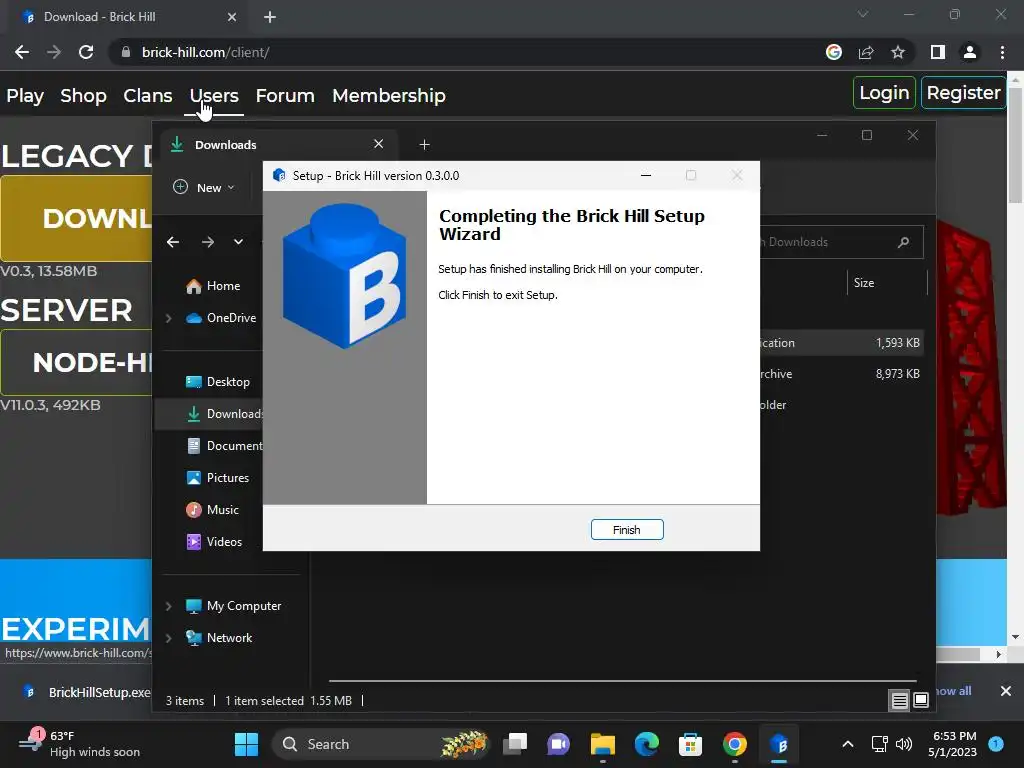Image resolution: width=1024 pixels, height=768 pixels.
Task: Click the yellow legacy Download button
Action: [x=77, y=218]
